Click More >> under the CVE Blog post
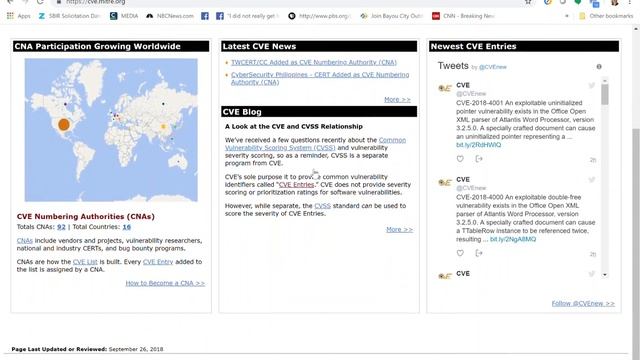 pos(399,229)
